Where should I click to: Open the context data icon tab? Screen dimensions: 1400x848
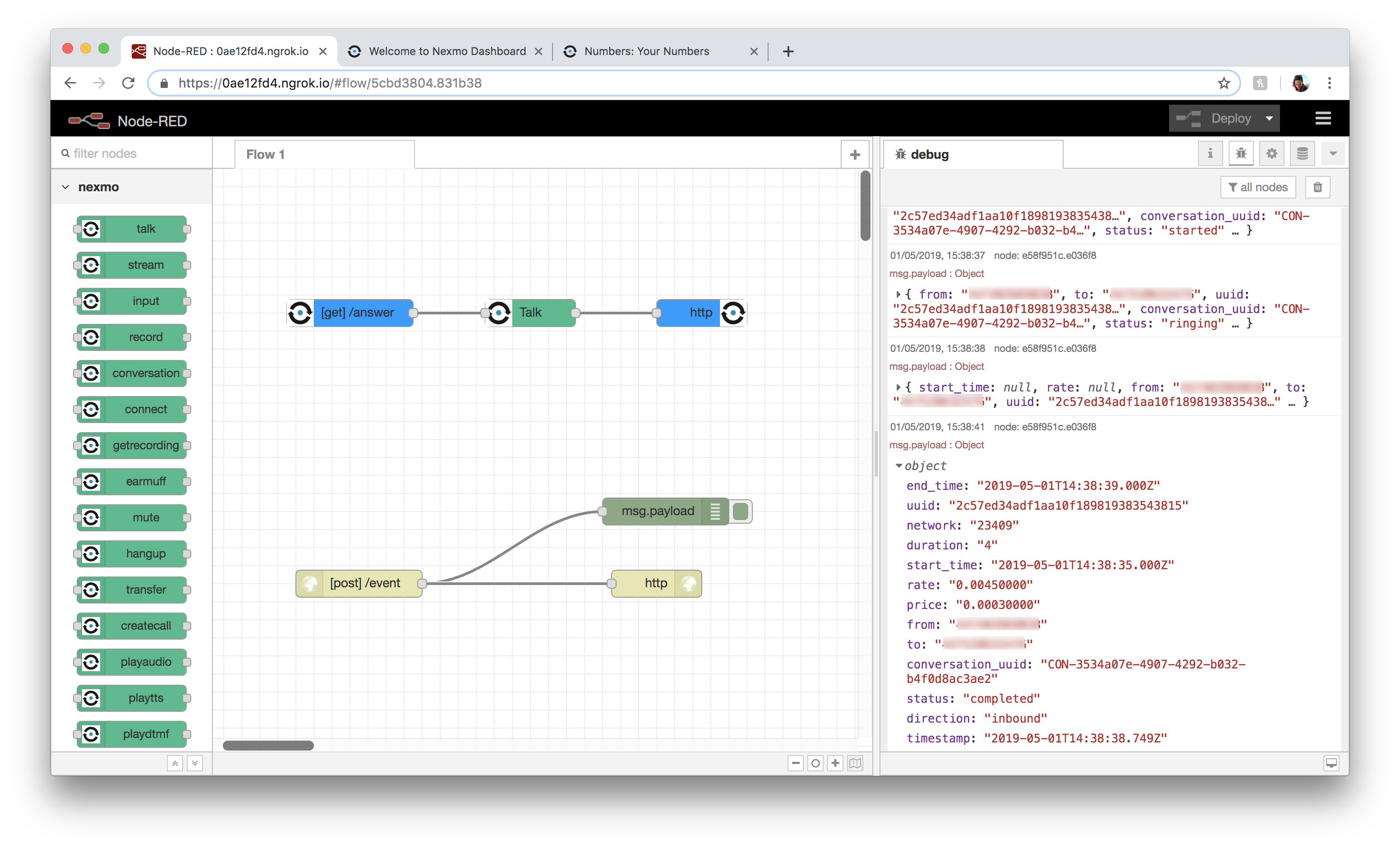pyautogui.click(x=1302, y=153)
